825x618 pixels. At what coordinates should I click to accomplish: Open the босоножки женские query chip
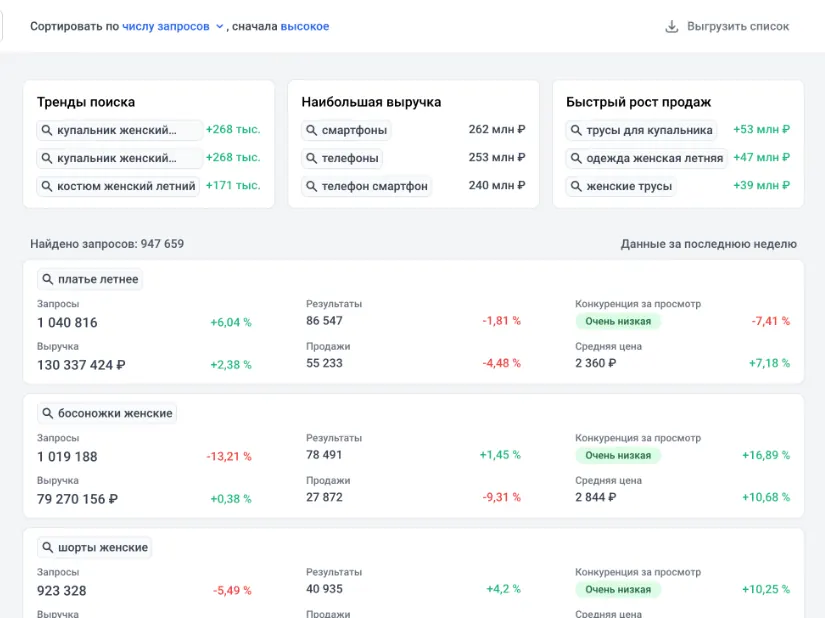107,413
